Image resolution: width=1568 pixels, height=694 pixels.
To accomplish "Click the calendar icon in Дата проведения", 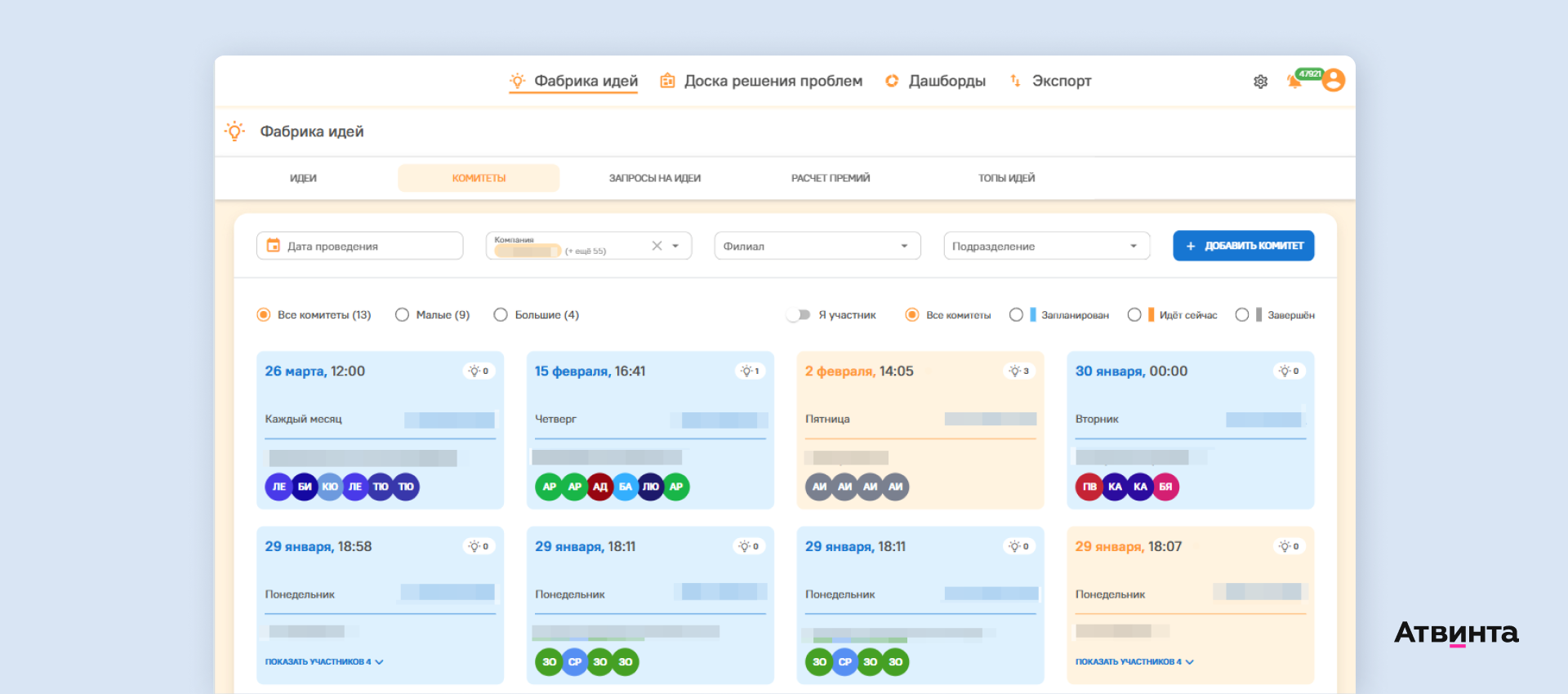I will point(274,246).
